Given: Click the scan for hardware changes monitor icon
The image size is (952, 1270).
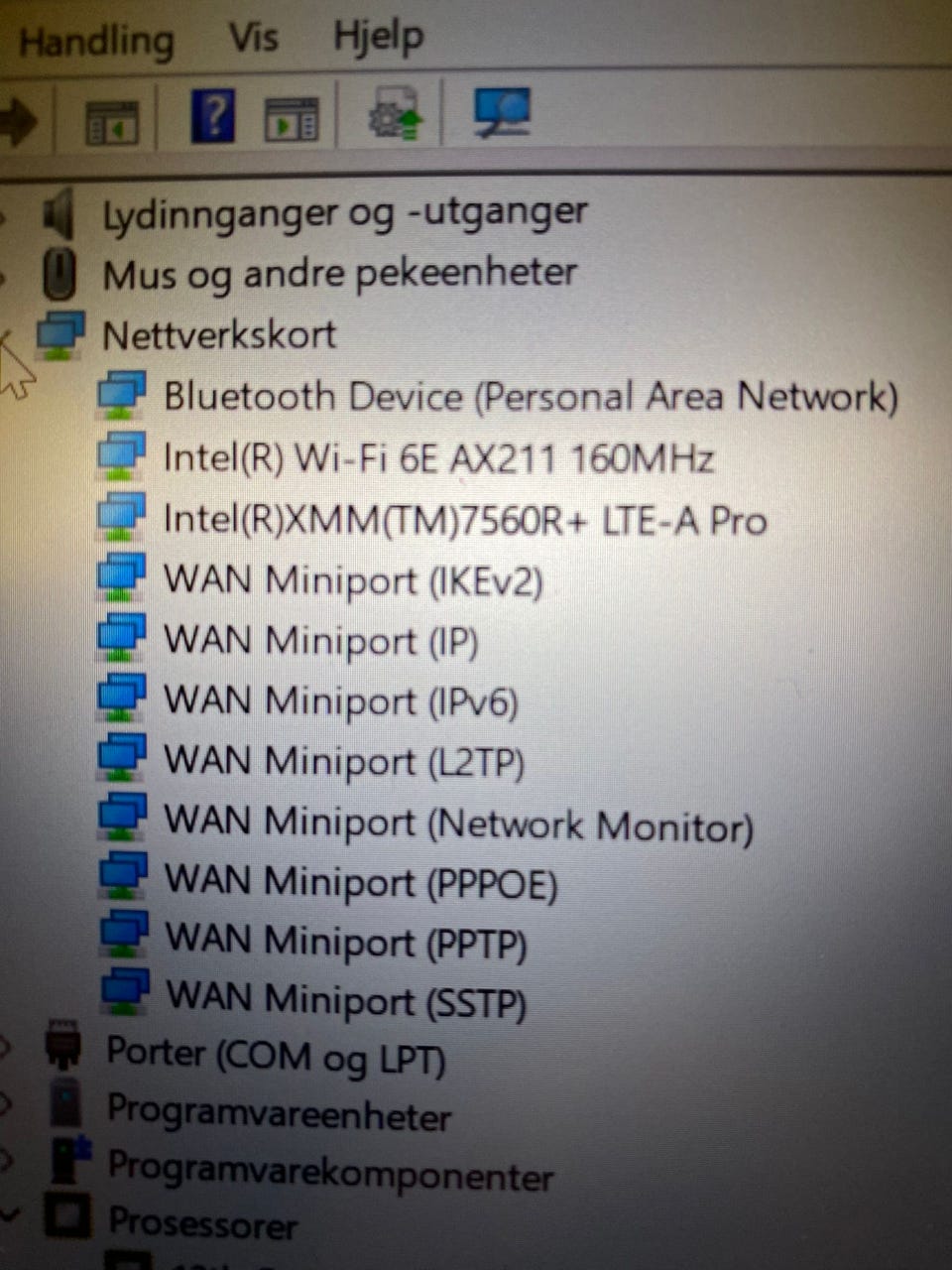Looking at the screenshot, I should 502,111.
